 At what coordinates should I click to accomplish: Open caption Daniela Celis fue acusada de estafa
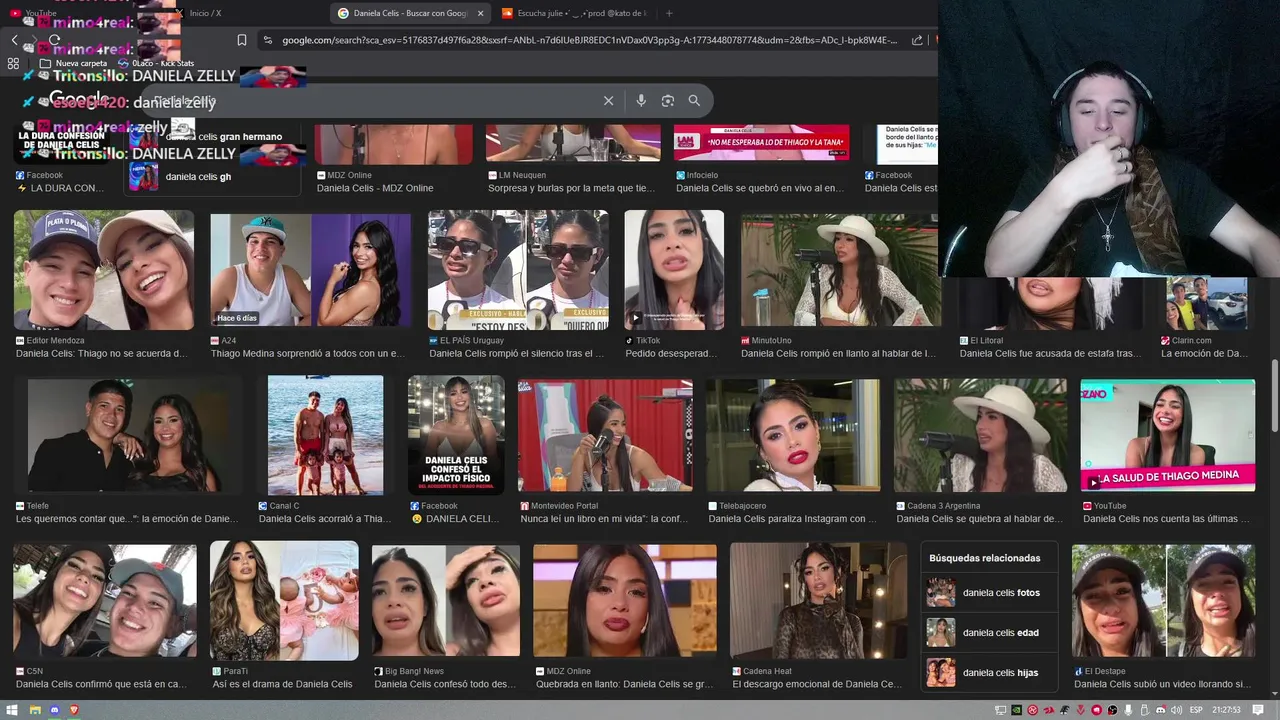[1050, 353]
